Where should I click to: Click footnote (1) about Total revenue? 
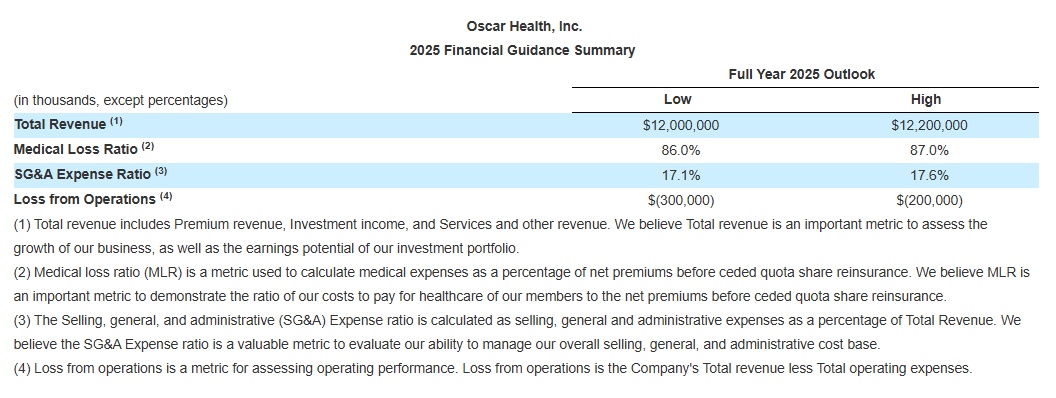pyautogui.click(x=500, y=236)
